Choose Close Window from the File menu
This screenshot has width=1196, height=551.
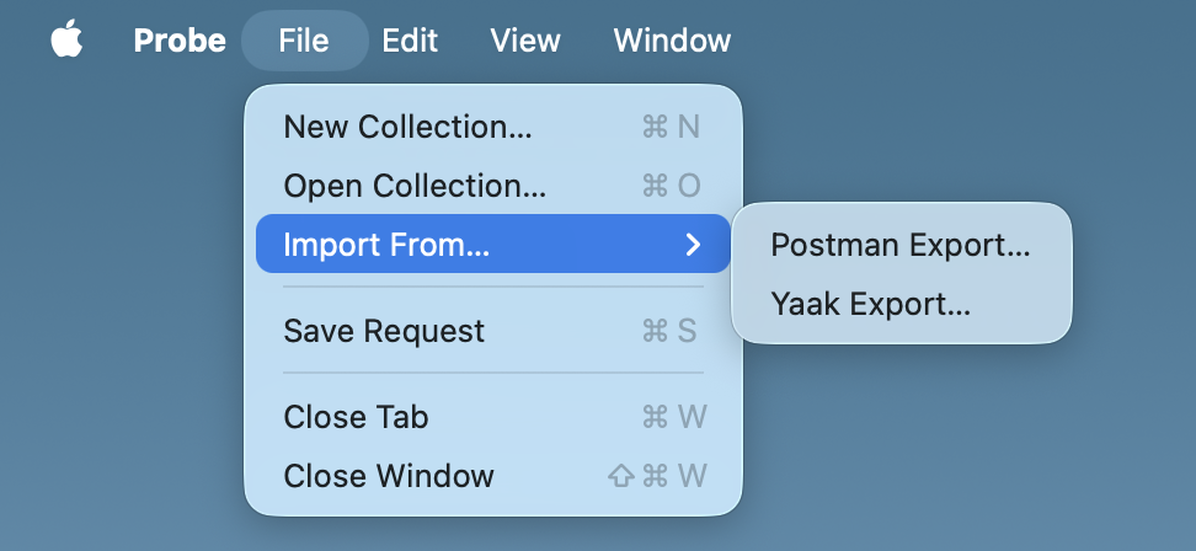tap(493, 476)
